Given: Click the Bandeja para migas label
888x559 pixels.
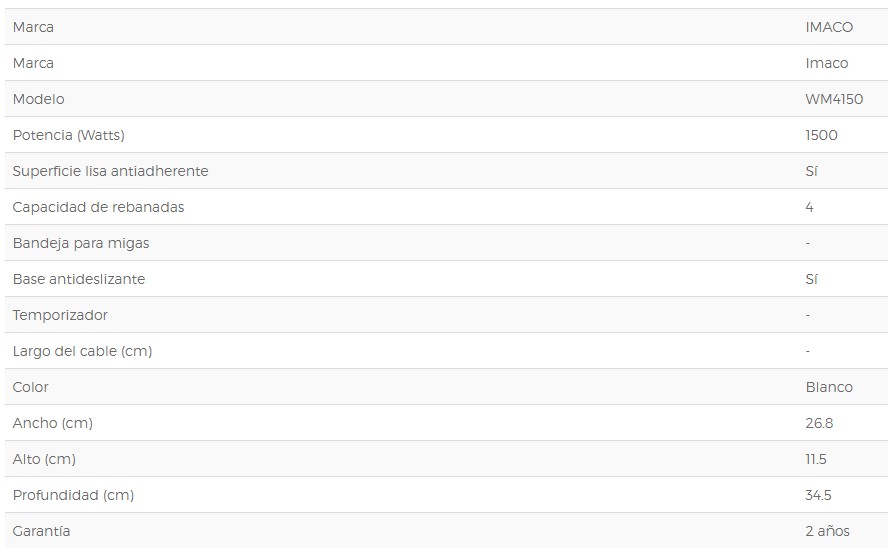Looking at the screenshot, I should pos(81,243).
